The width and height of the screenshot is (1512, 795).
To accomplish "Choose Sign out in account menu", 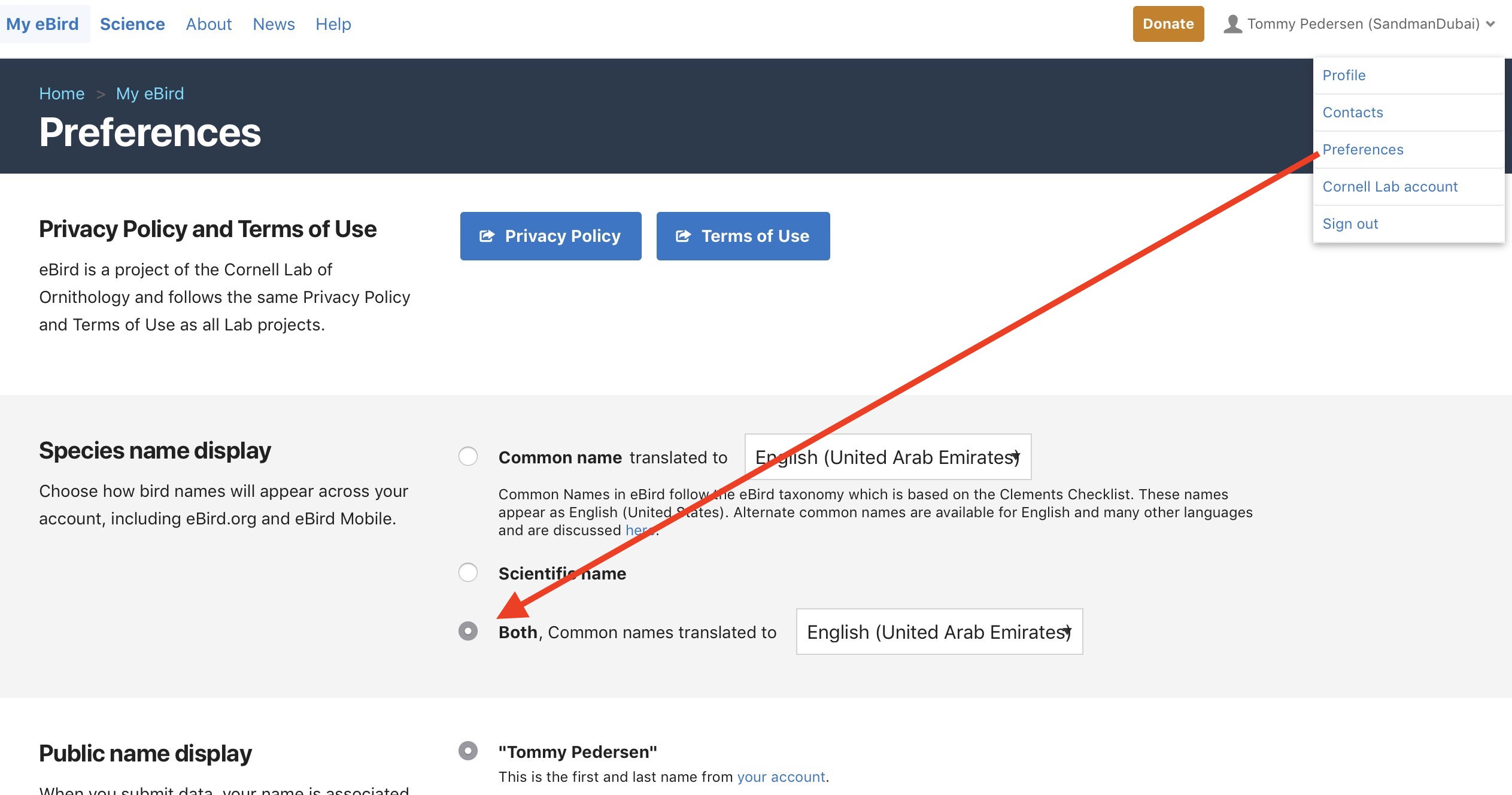I will pyautogui.click(x=1408, y=224).
